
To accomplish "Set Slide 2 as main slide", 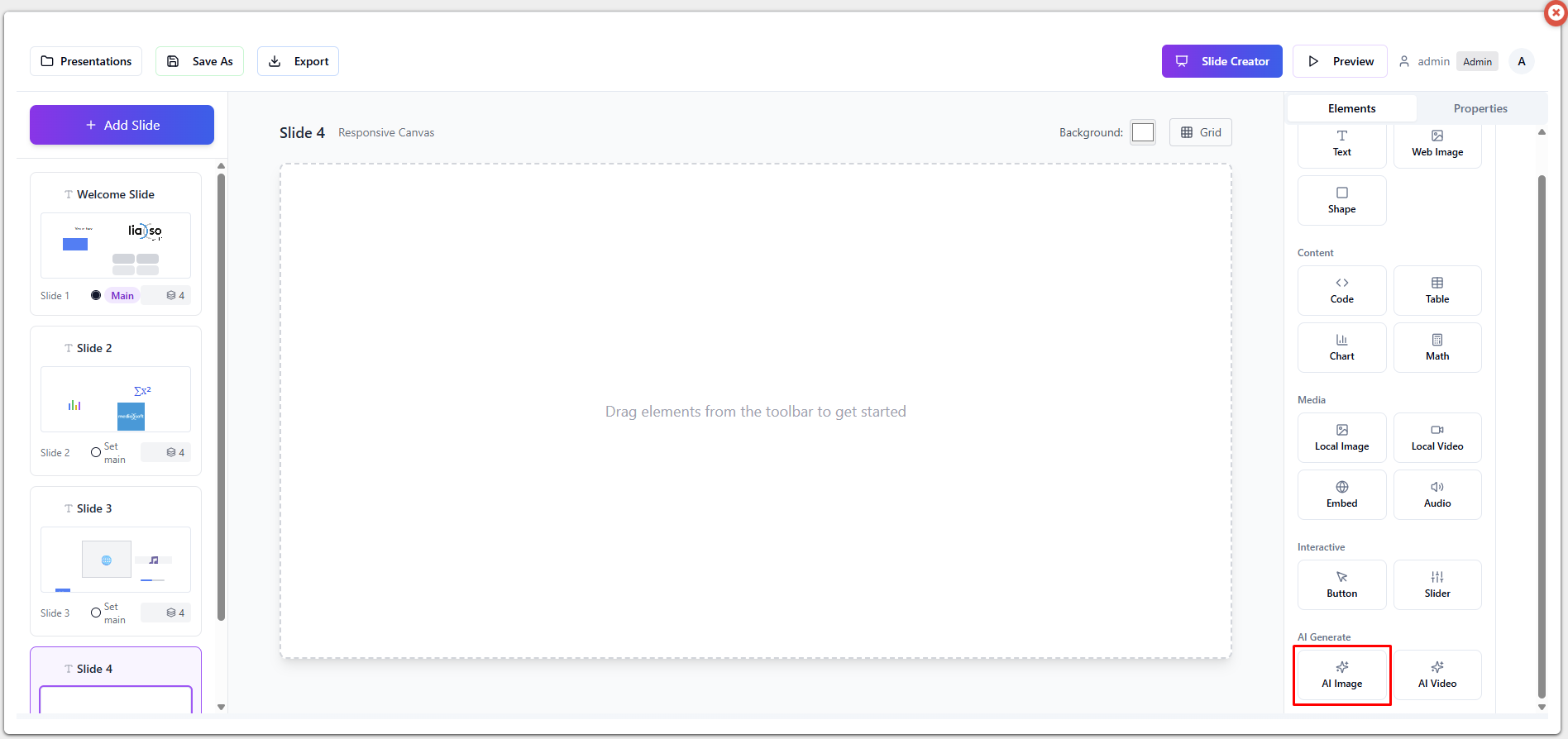I will pyautogui.click(x=96, y=452).
